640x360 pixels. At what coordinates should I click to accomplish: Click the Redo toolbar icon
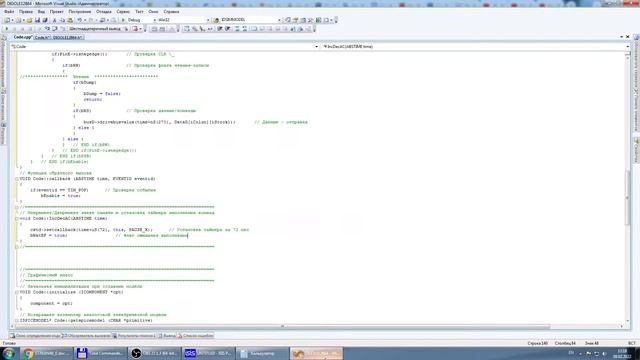[91, 20]
